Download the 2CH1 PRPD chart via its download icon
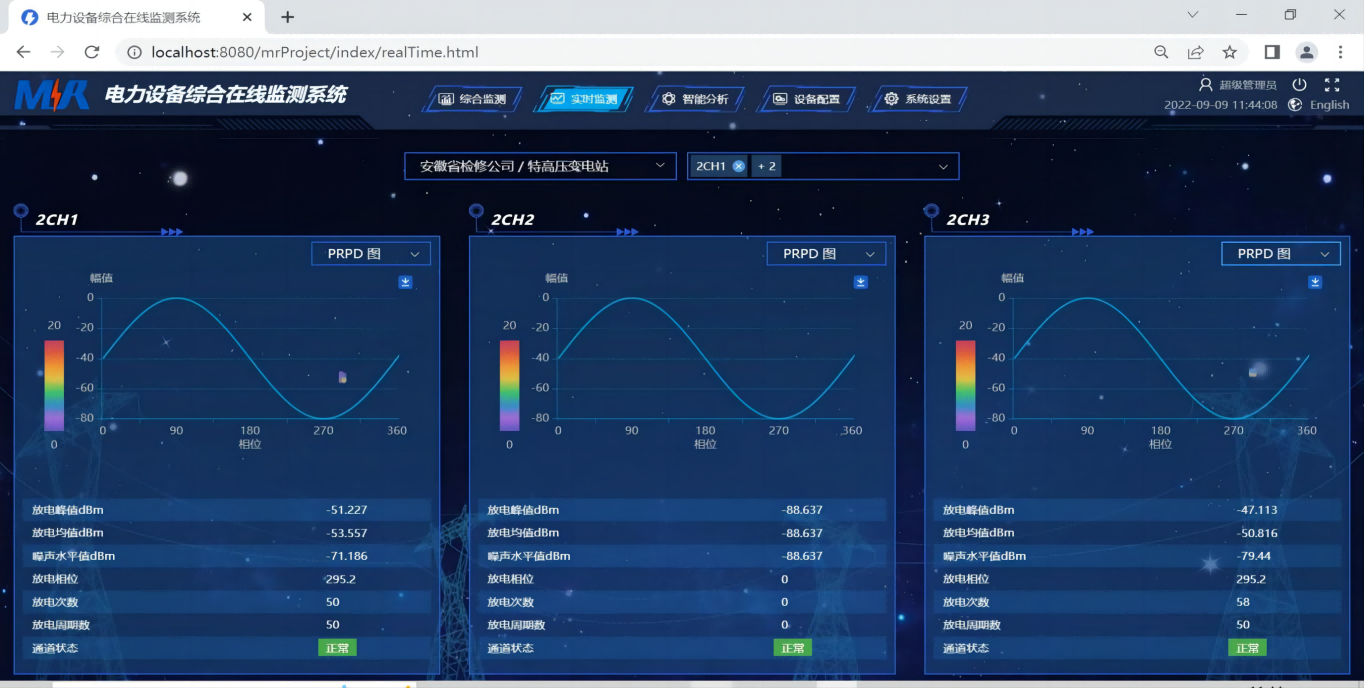This screenshot has height=688, width=1364. pos(405,282)
